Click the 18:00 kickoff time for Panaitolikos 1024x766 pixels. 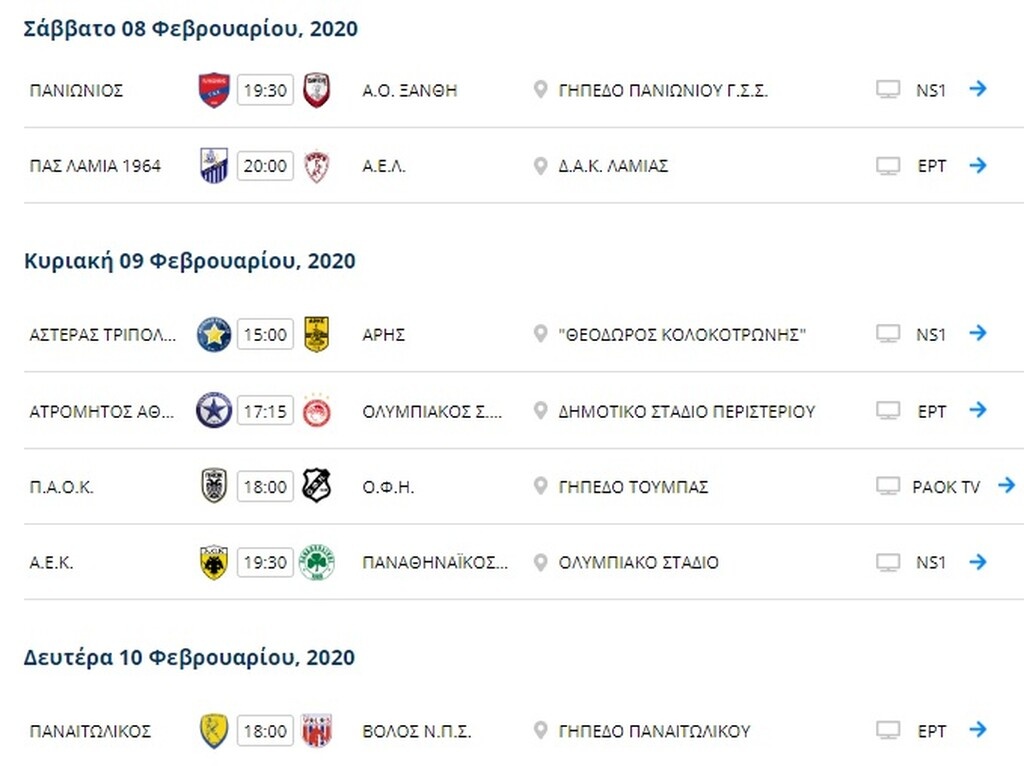[x=264, y=730]
